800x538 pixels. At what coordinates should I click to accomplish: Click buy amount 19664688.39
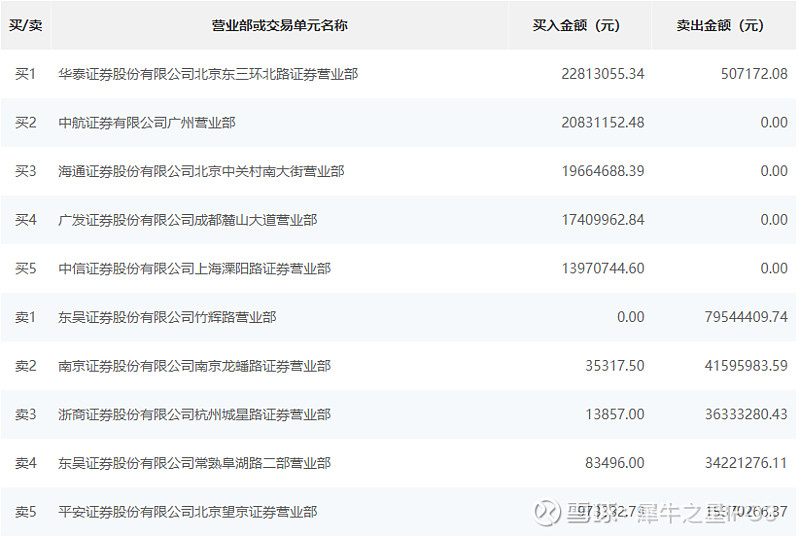pos(603,171)
